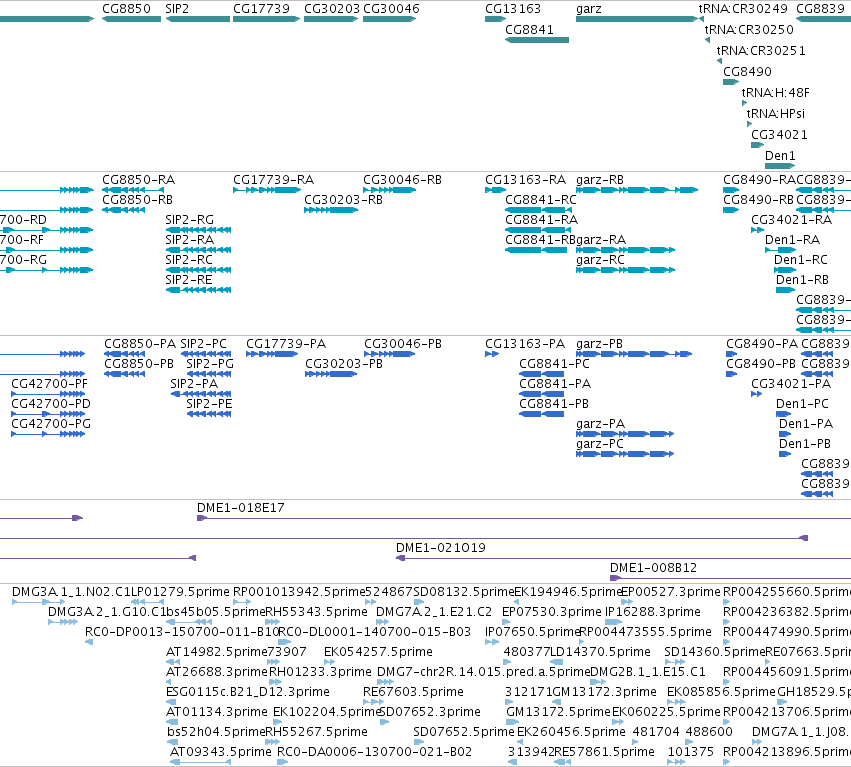Click the CG34021-PA protein label
The width and height of the screenshot is (851, 767).
click(791, 384)
